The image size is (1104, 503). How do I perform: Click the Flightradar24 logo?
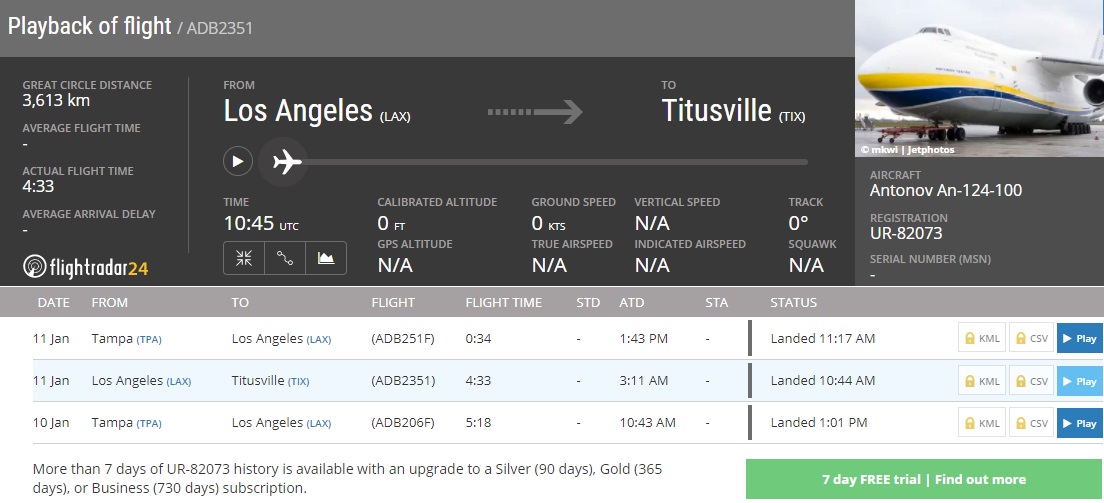86,266
